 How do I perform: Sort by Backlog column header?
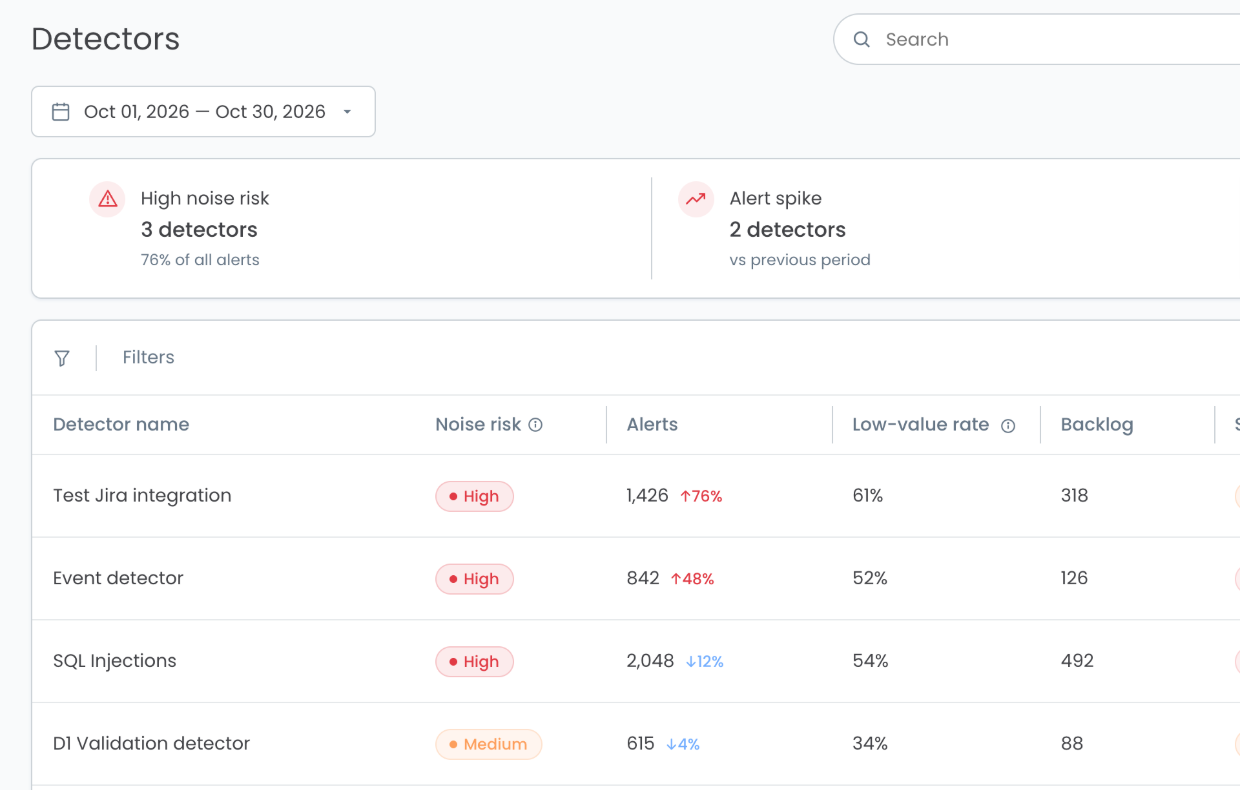coord(1097,424)
